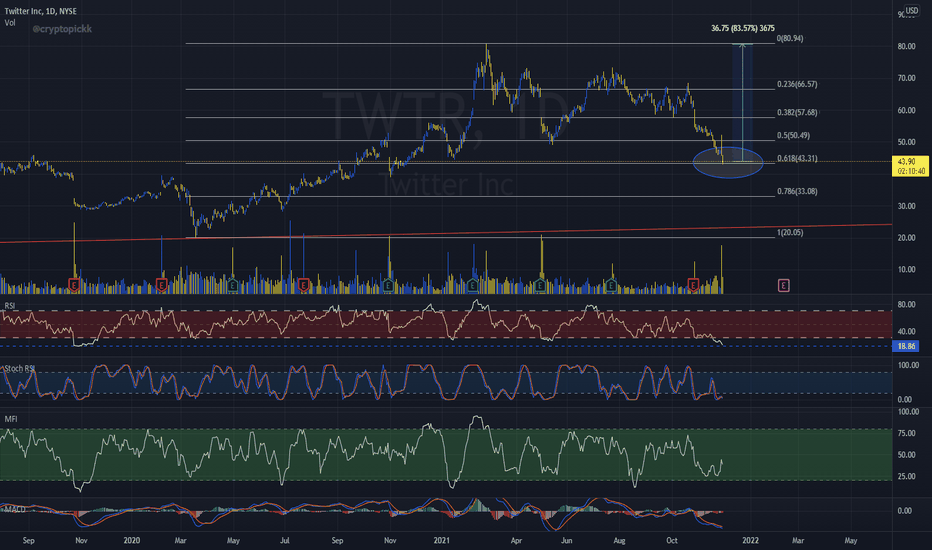This screenshot has width=932, height=550.
Task: Select the 0.618(43.31) Fibonacci level label
Action: 797,159
